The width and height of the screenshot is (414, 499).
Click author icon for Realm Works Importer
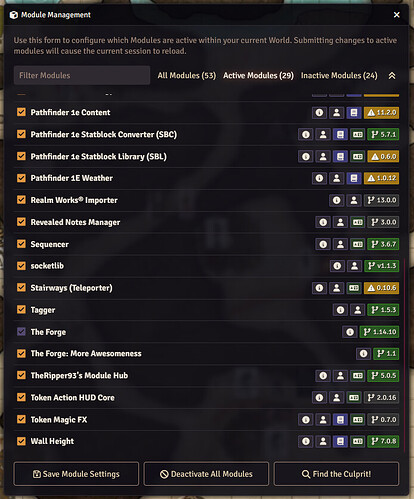354,200
